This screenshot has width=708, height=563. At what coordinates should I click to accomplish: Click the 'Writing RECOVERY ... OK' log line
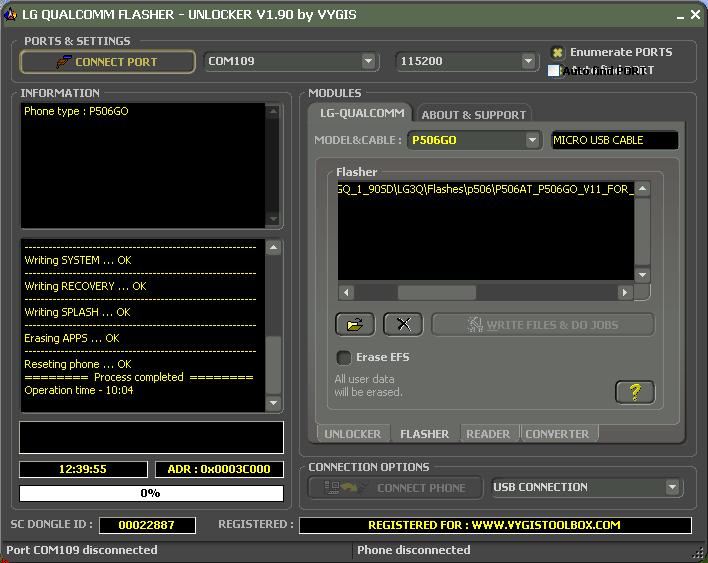click(x=85, y=286)
